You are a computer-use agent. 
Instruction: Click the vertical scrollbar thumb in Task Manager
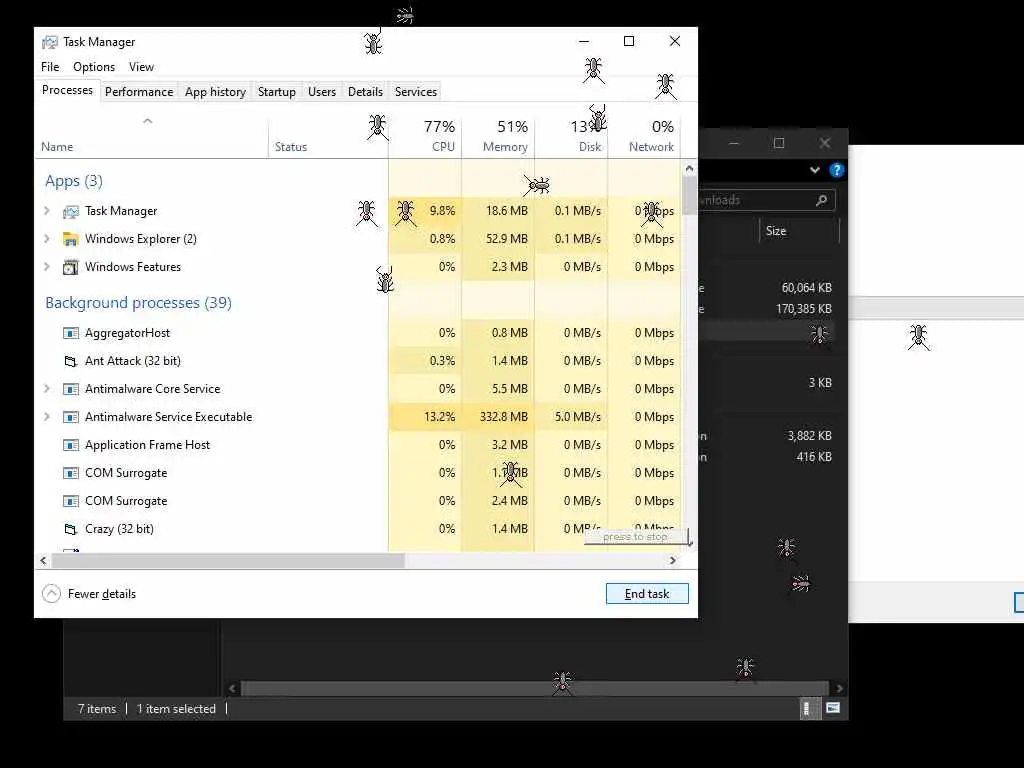690,195
